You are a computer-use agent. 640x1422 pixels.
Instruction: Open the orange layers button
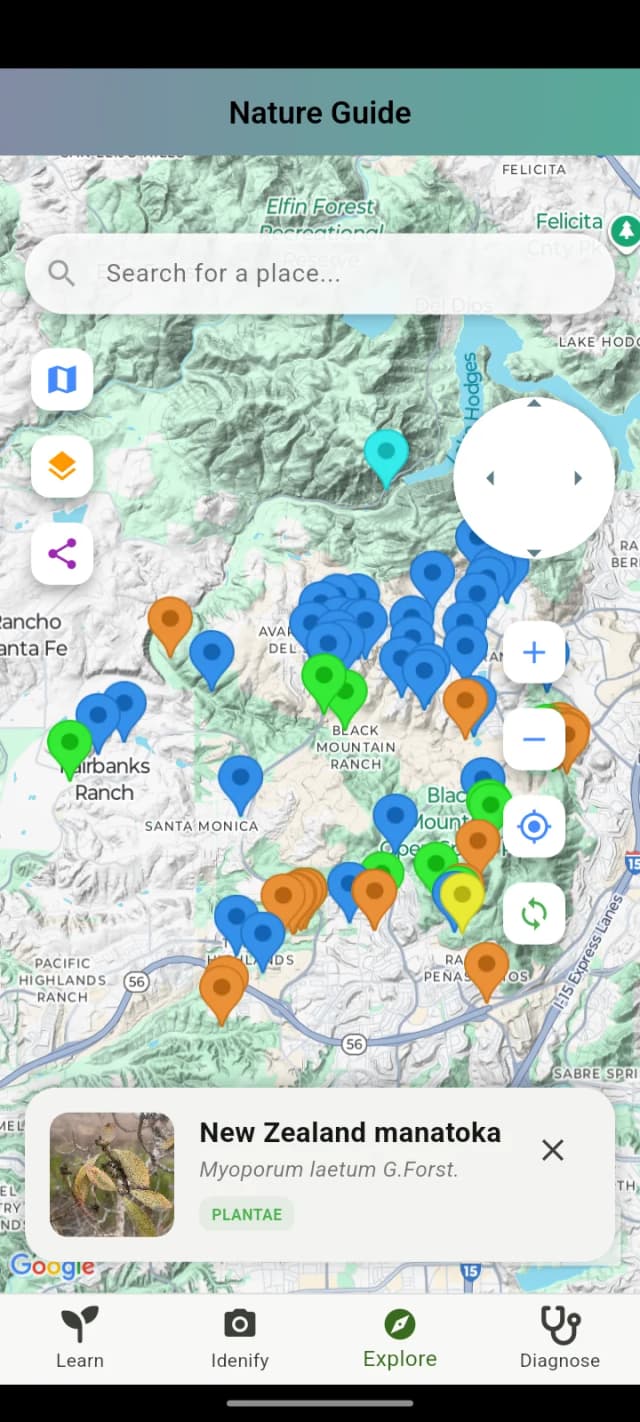click(x=62, y=467)
